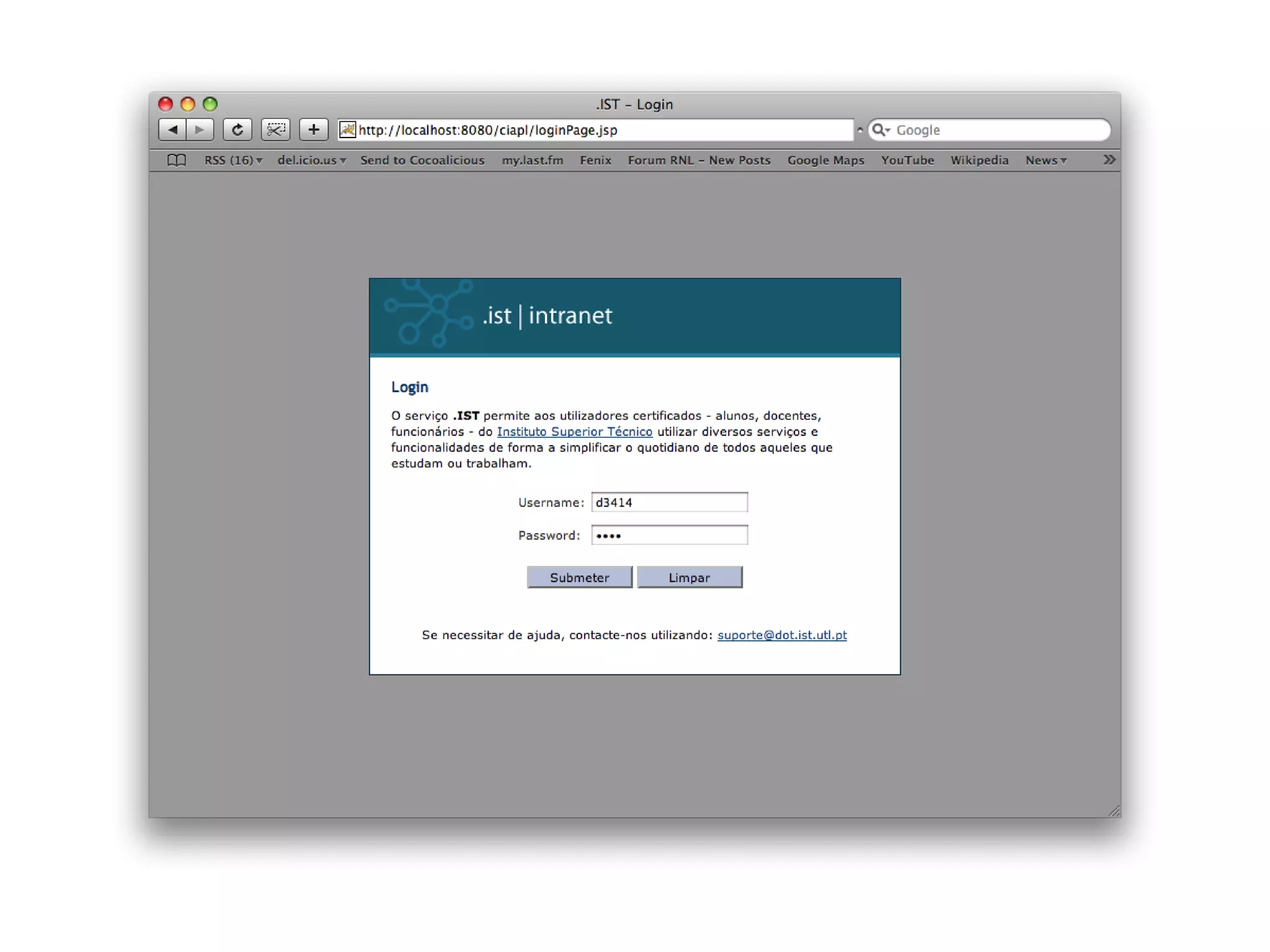Click the suporte@dot.ist.utl.pt email link

[x=782, y=635]
